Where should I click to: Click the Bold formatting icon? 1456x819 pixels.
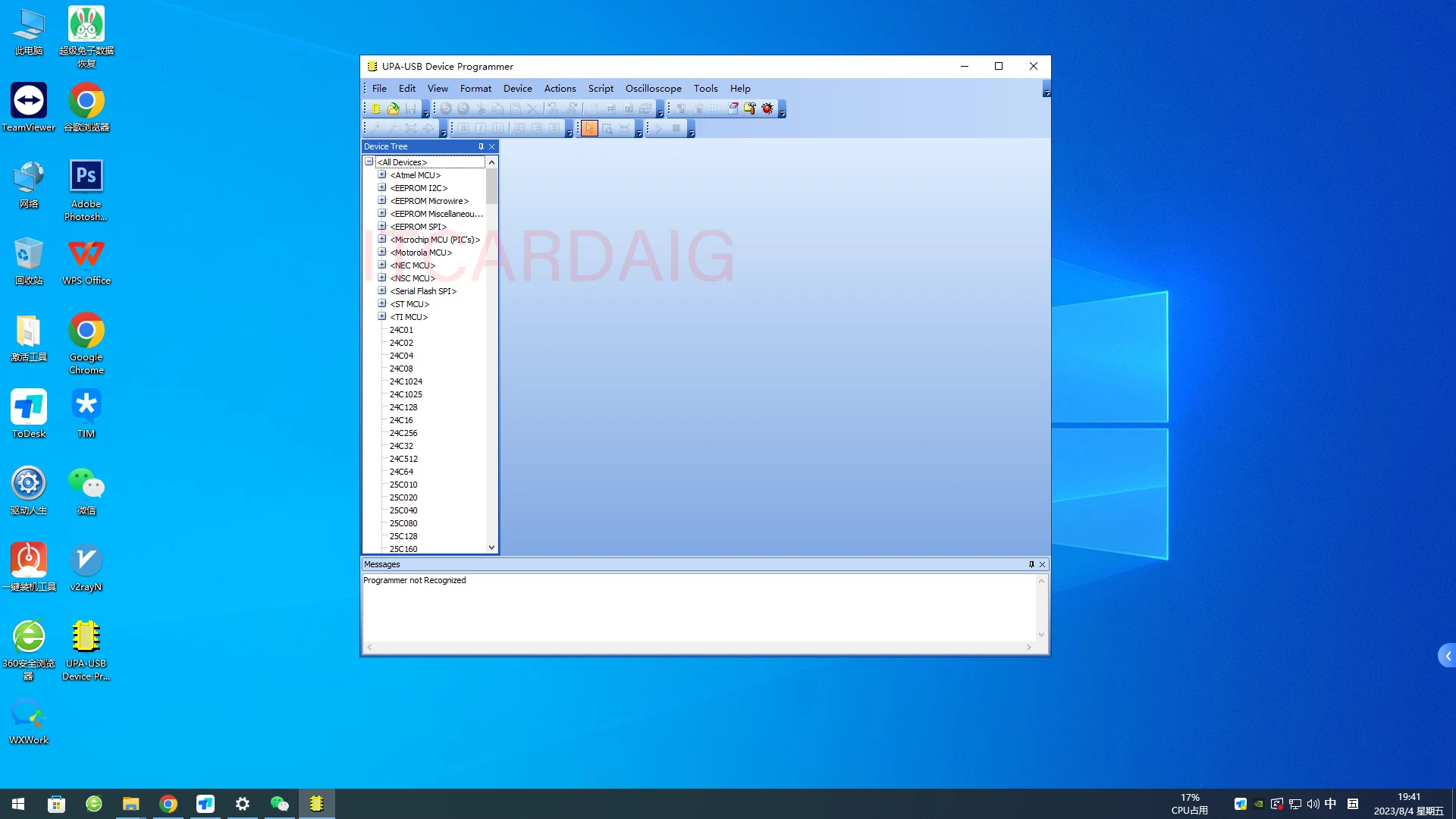[463, 128]
